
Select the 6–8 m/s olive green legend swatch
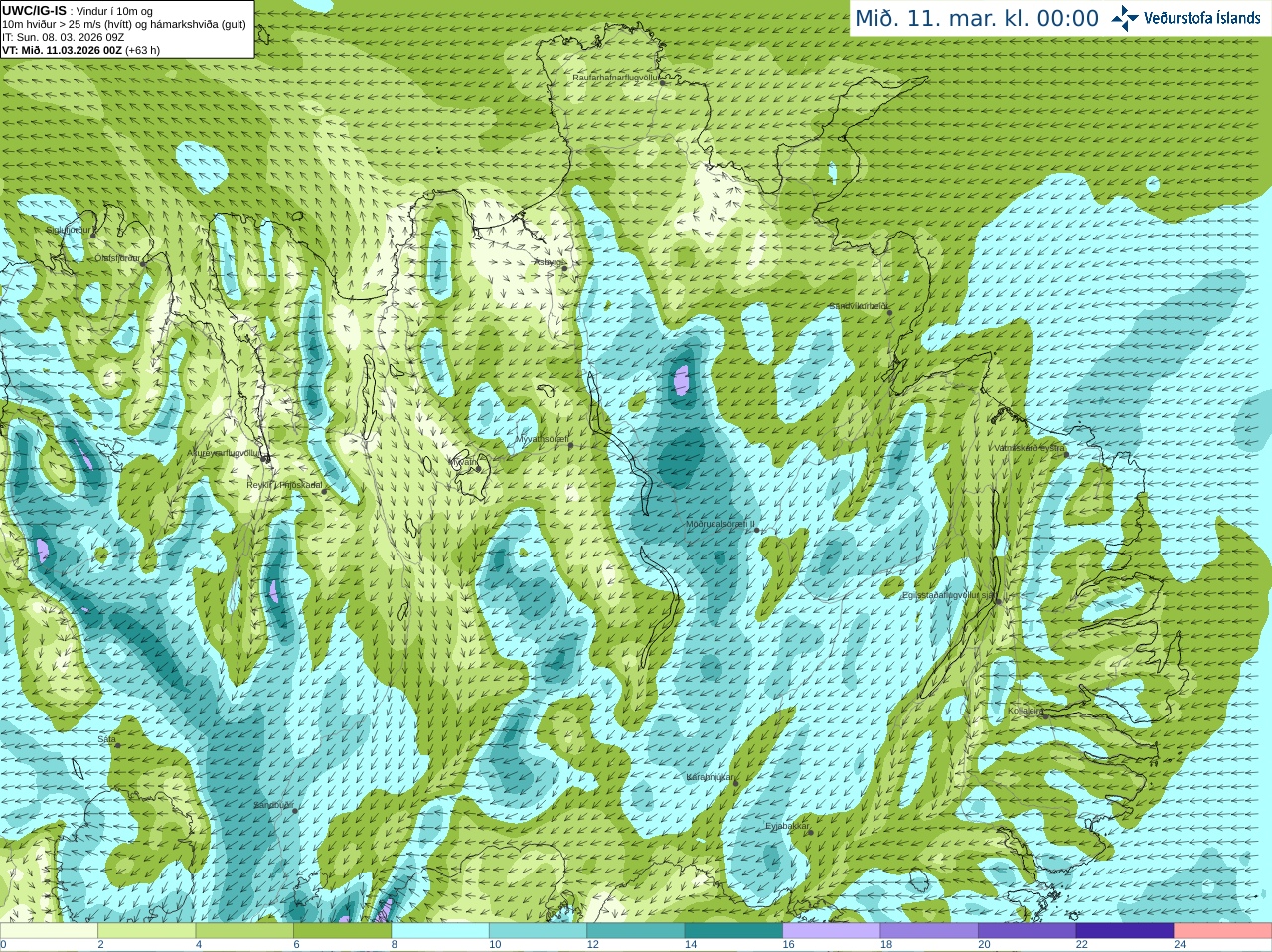click(x=342, y=931)
